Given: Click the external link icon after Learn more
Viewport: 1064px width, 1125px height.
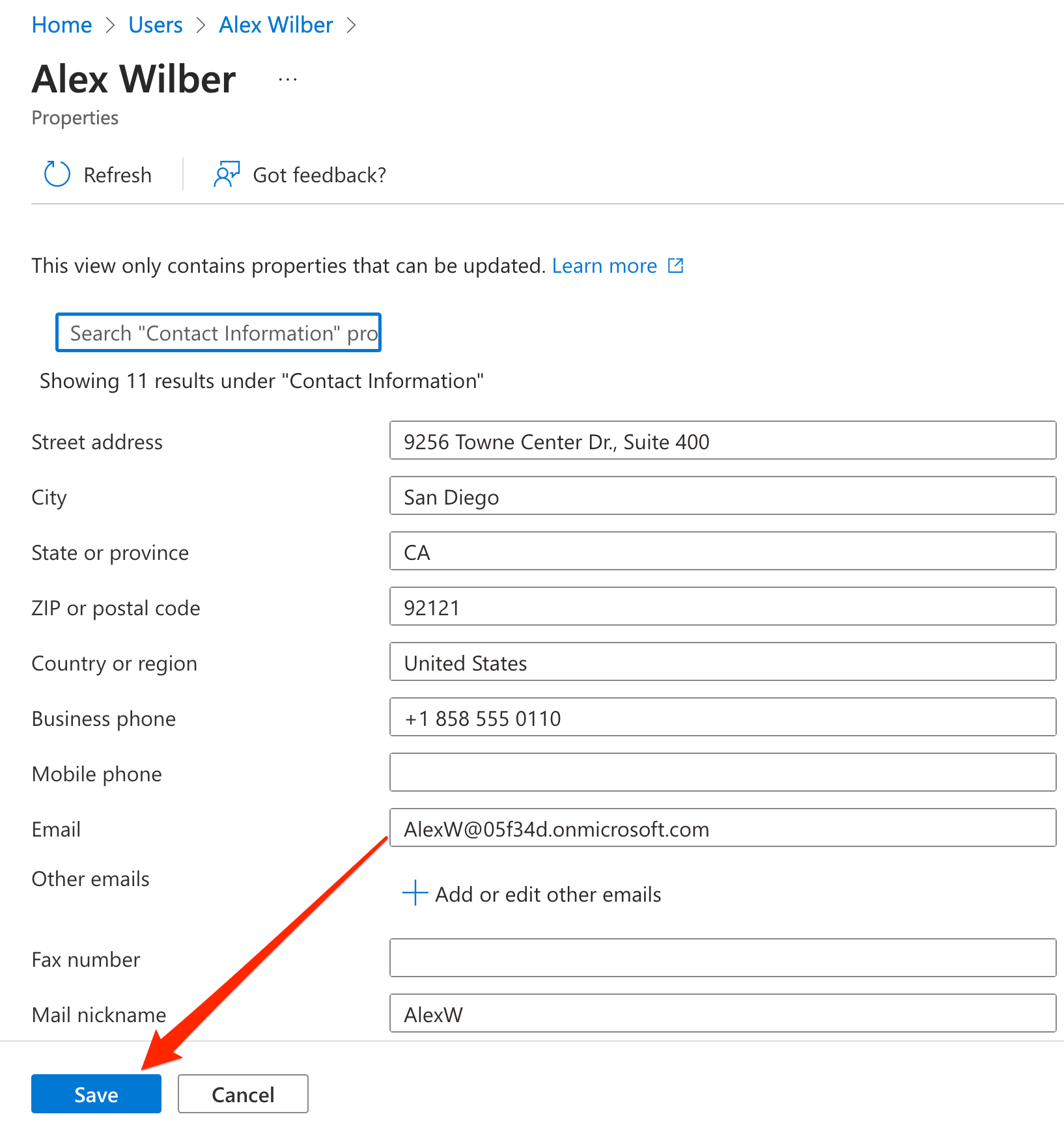Looking at the screenshot, I should point(676,266).
